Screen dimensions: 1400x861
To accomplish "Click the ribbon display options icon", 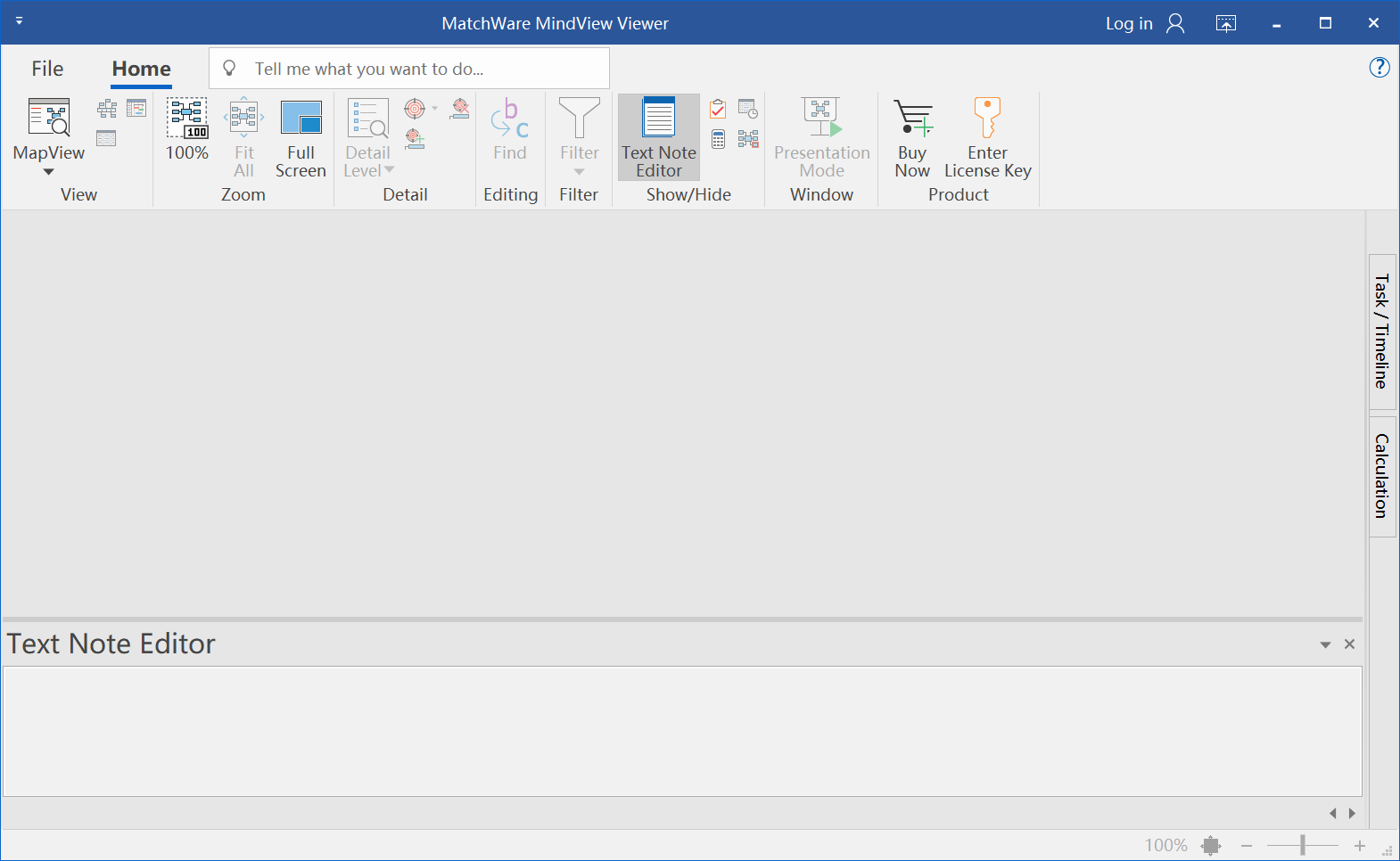I will tap(1226, 23).
